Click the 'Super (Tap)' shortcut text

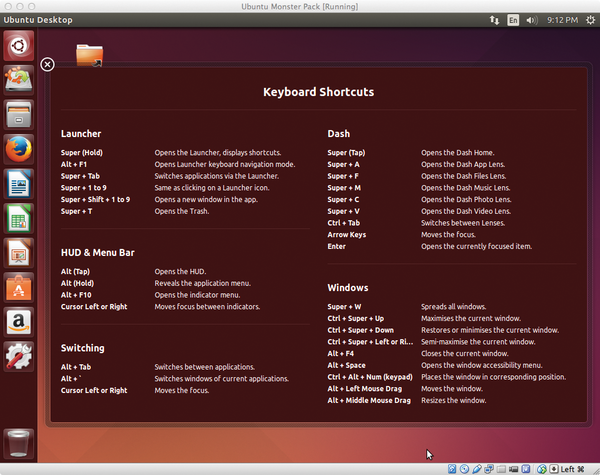click(x=346, y=153)
